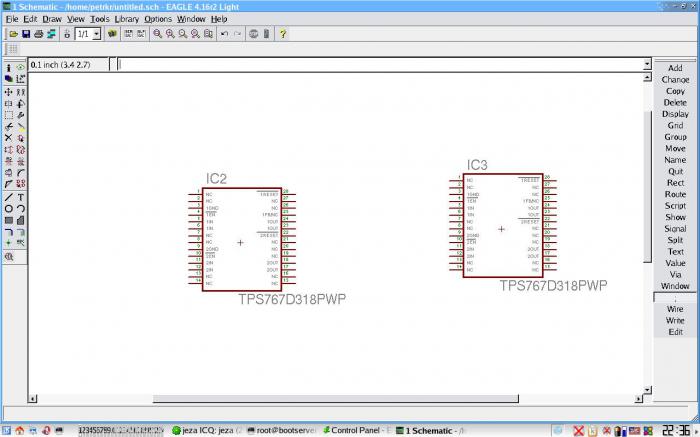Select the Move tool in the palette
700x437 pixels.
pos(8,92)
